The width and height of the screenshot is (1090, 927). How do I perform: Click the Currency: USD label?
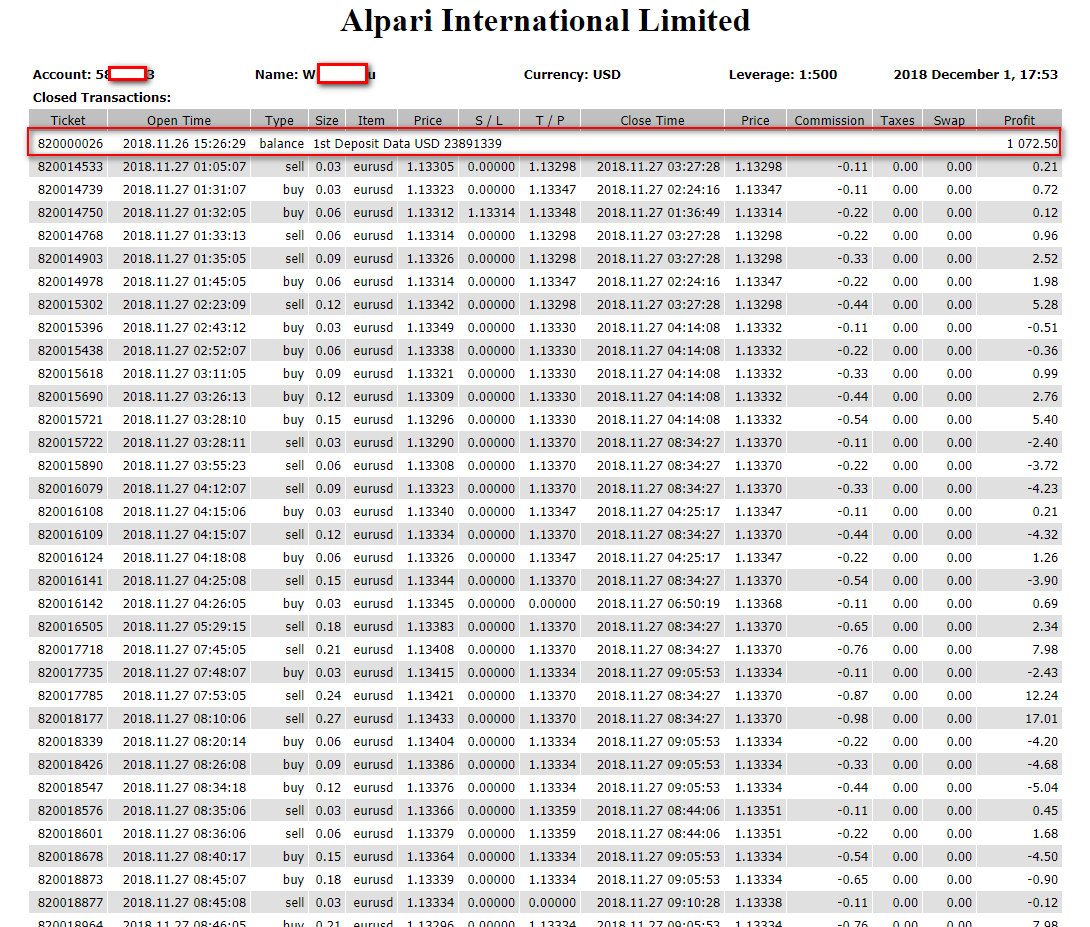tap(572, 74)
